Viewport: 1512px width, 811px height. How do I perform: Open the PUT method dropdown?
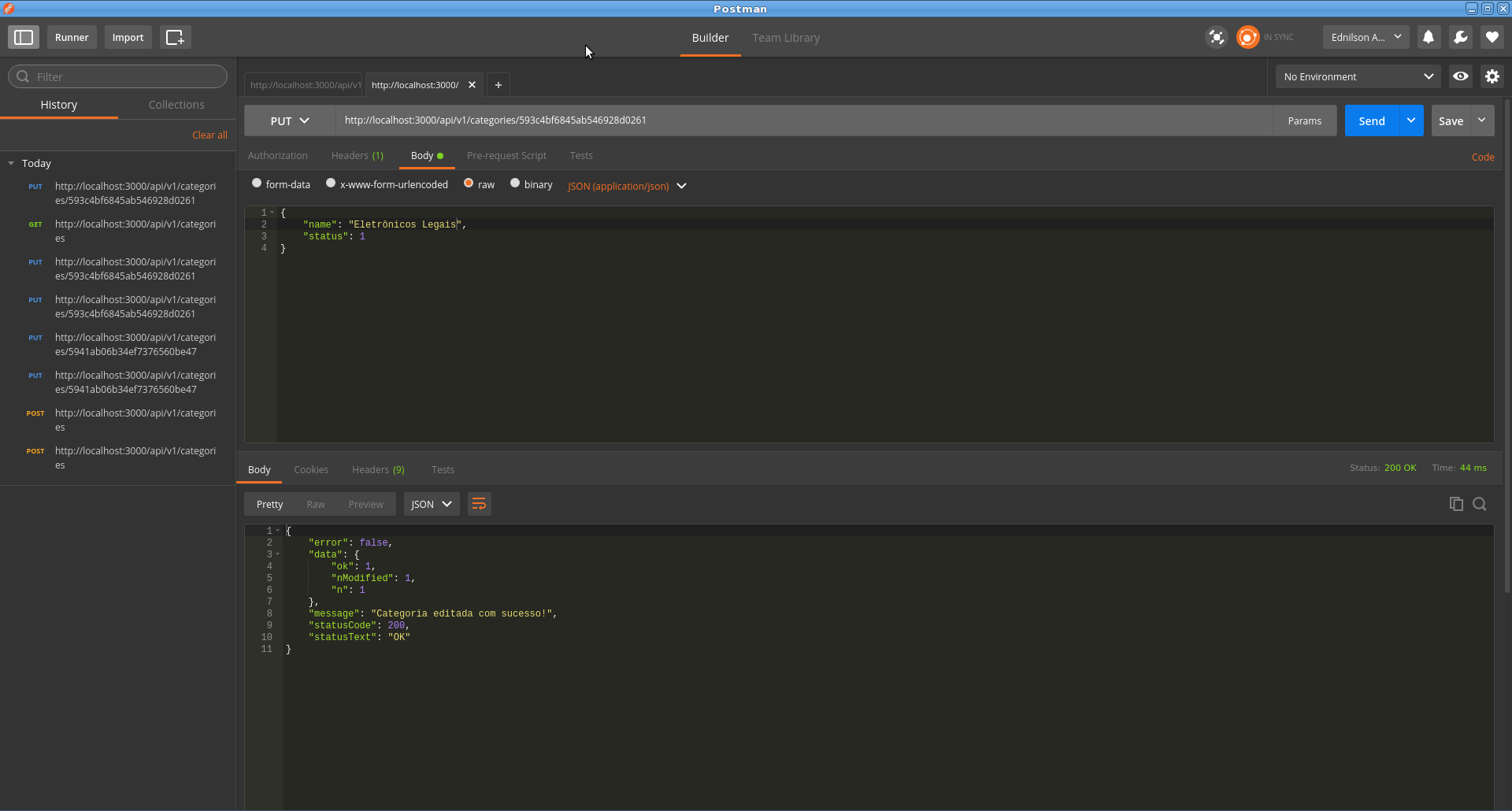(288, 120)
